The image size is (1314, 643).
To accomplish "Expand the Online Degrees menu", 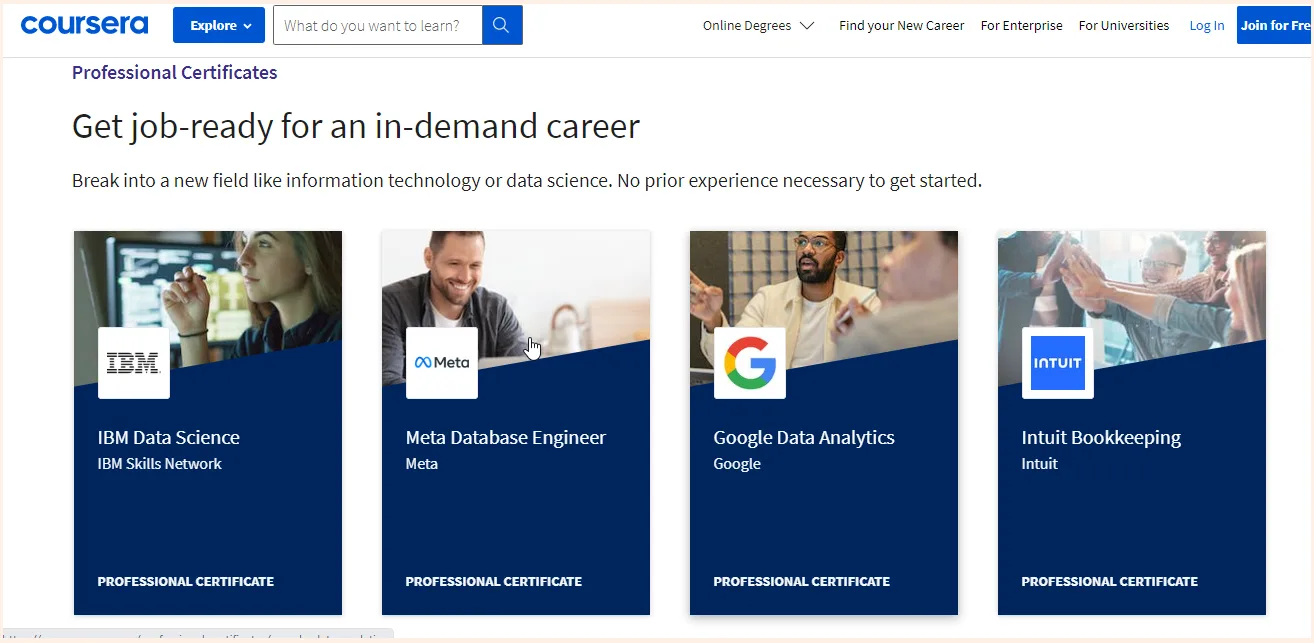I will (x=758, y=26).
